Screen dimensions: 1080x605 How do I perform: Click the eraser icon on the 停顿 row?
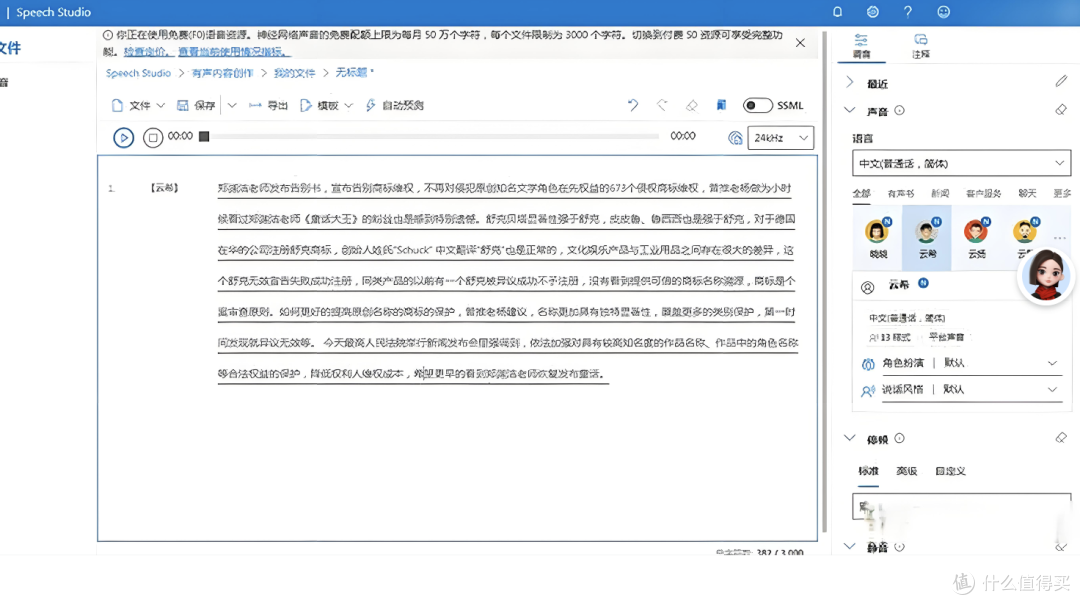(x=1061, y=438)
